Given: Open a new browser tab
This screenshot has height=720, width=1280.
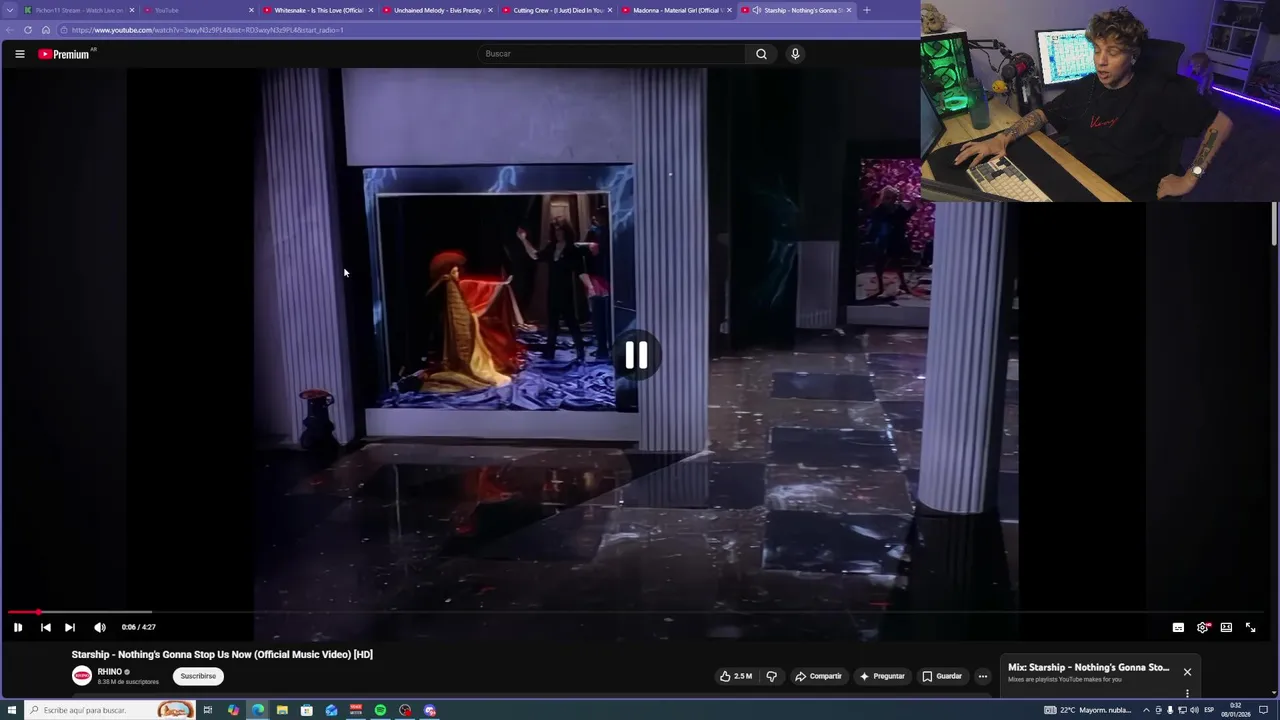Looking at the screenshot, I should 866,10.
